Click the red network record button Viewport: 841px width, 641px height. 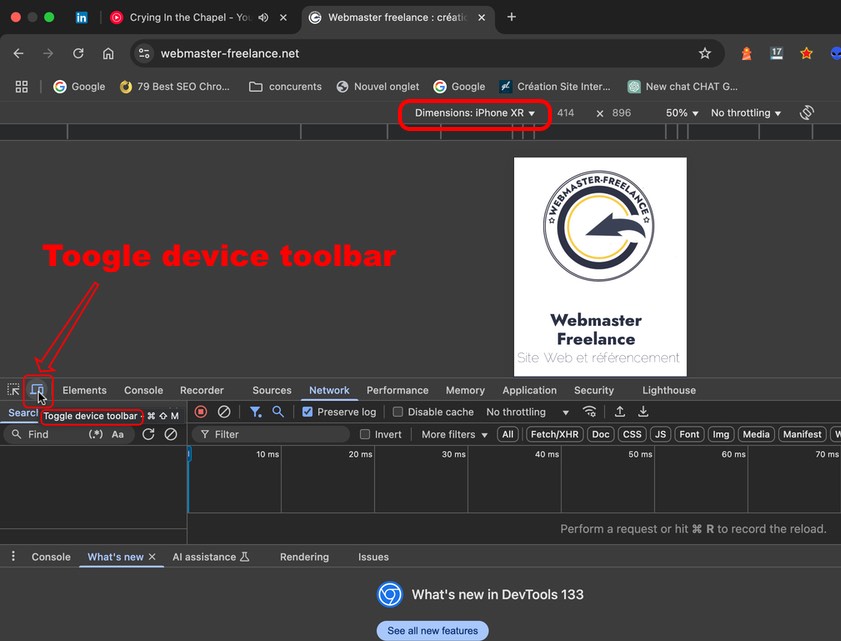tap(199, 411)
